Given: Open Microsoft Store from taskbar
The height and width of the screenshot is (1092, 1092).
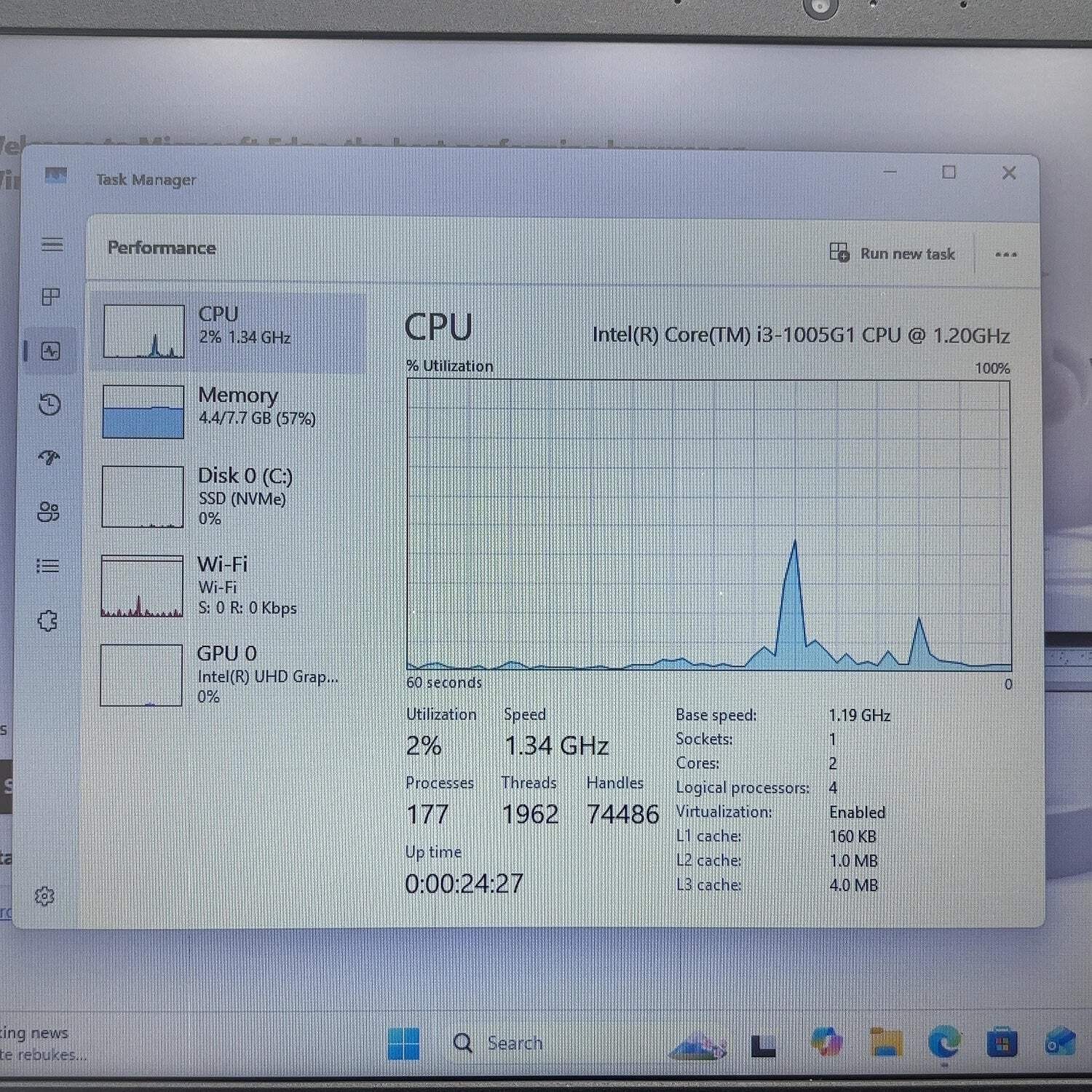Looking at the screenshot, I should [1002, 1043].
